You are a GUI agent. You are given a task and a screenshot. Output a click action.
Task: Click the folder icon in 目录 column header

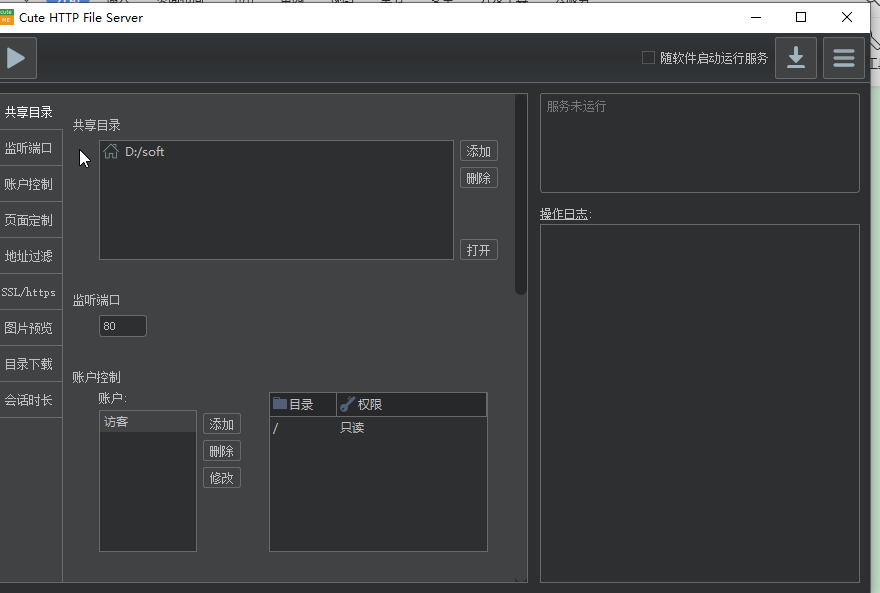pyautogui.click(x=279, y=403)
